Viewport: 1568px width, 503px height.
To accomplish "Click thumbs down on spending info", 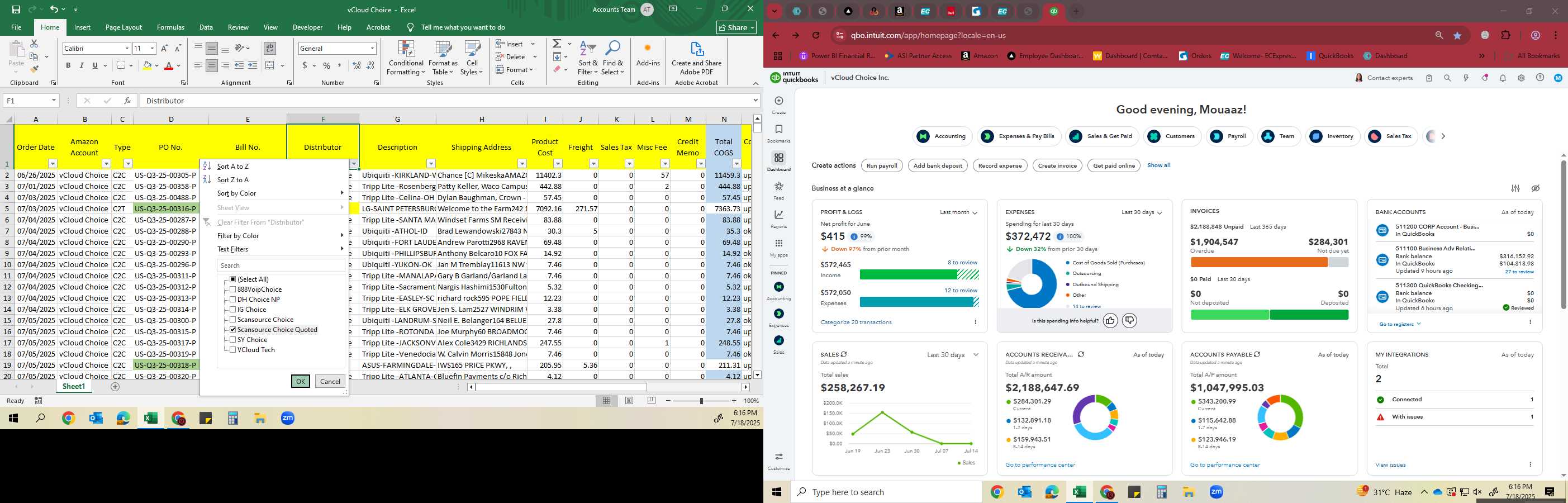I will pos(1129,320).
